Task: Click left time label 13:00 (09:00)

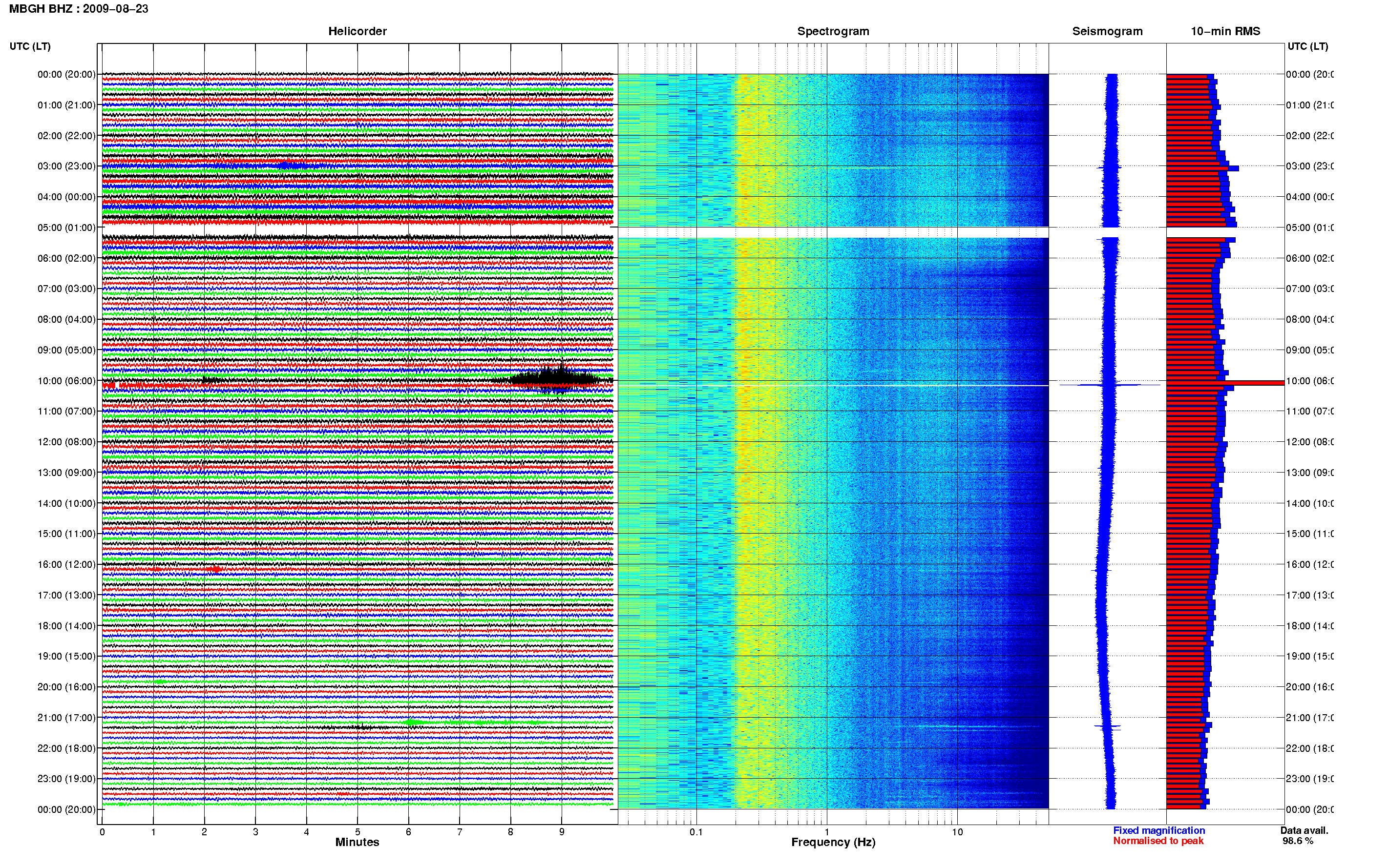Action: coord(66,473)
